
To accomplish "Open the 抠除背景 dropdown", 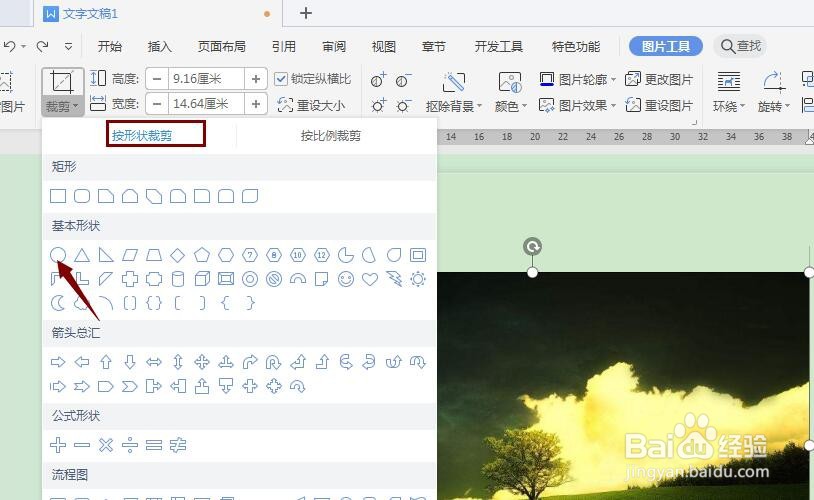I will (454, 106).
